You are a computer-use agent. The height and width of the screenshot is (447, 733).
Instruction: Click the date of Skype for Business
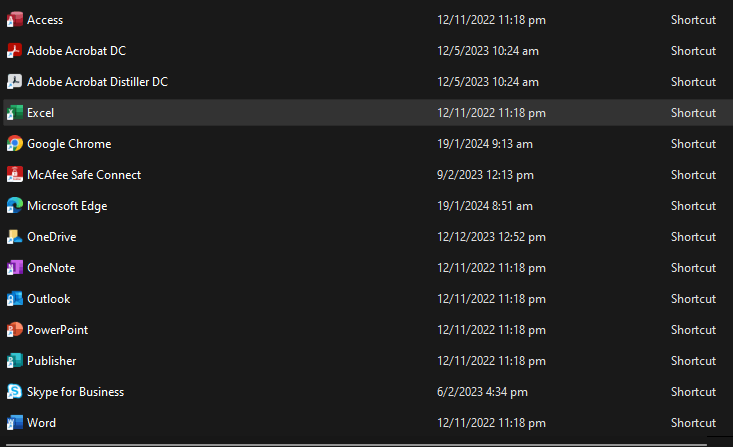(x=482, y=392)
